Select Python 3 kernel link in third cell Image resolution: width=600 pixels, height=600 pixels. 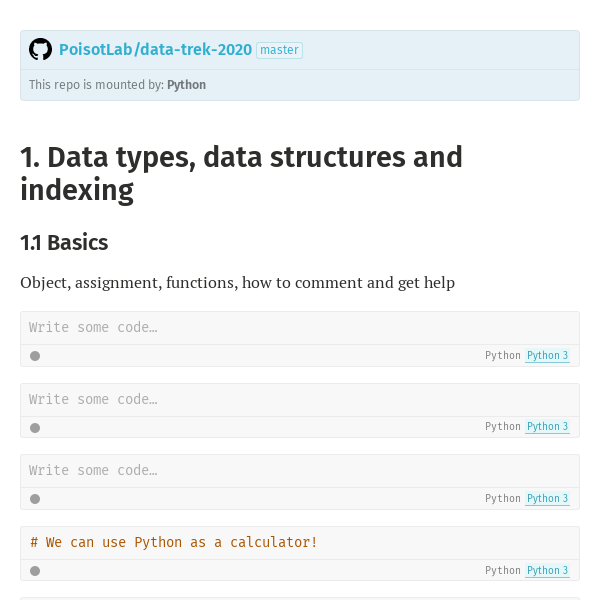pos(547,499)
